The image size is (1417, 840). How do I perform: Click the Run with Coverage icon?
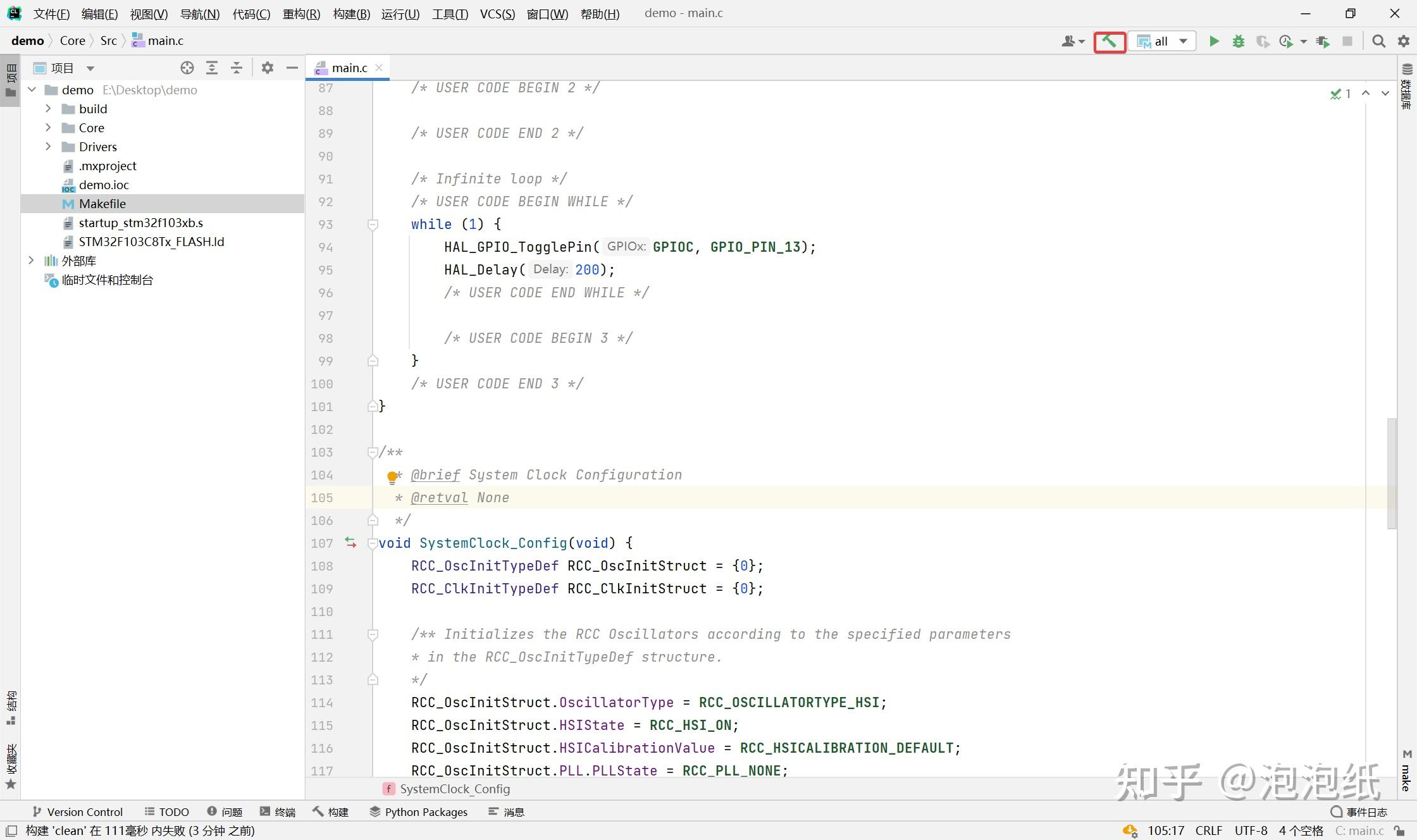(1262, 41)
